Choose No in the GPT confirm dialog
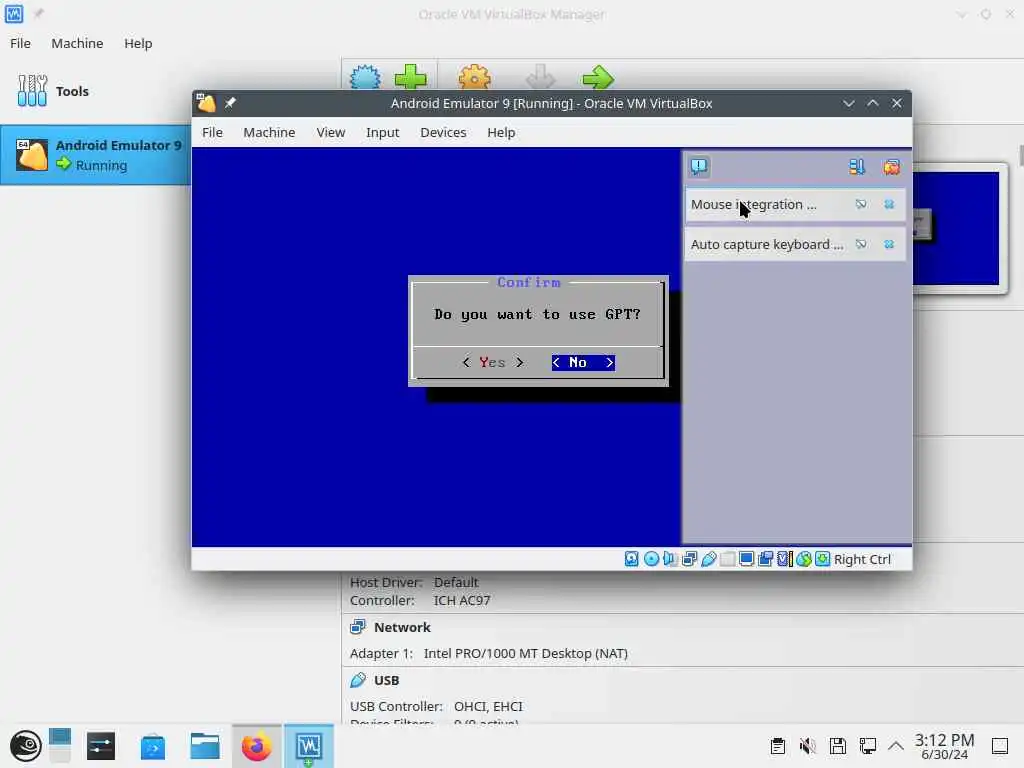The height and width of the screenshot is (768, 1024). tap(583, 362)
